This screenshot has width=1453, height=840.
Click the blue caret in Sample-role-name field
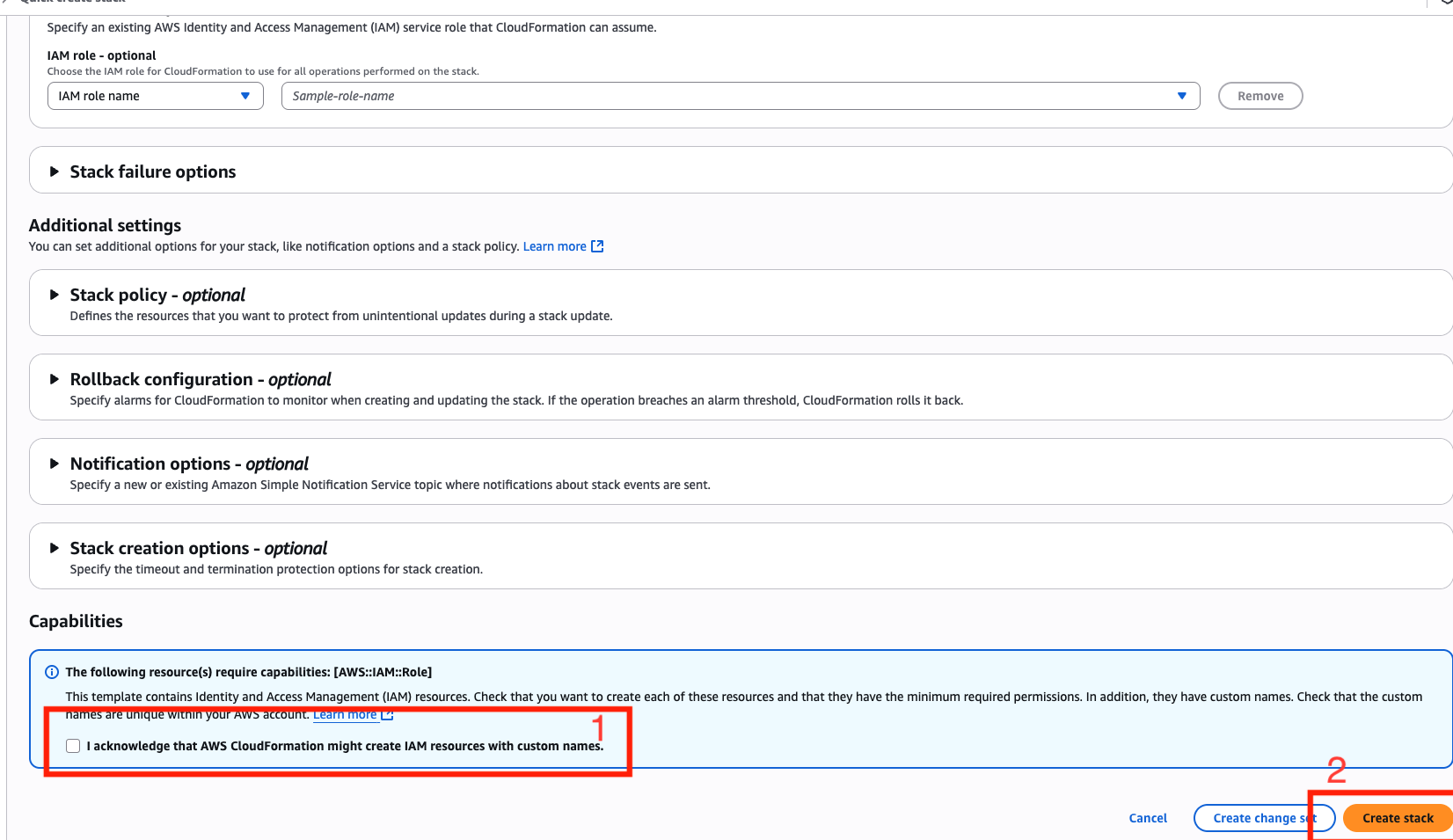pos(1181,96)
